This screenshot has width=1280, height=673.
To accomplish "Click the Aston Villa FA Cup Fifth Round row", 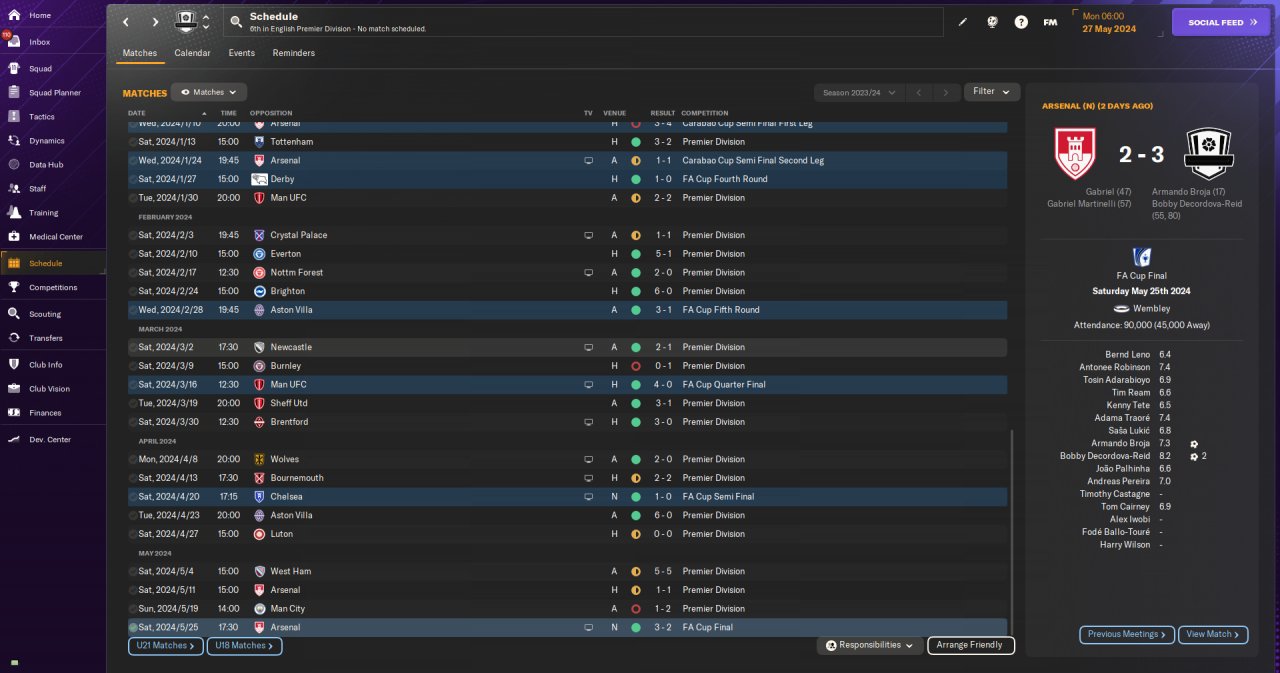I will click(567, 310).
